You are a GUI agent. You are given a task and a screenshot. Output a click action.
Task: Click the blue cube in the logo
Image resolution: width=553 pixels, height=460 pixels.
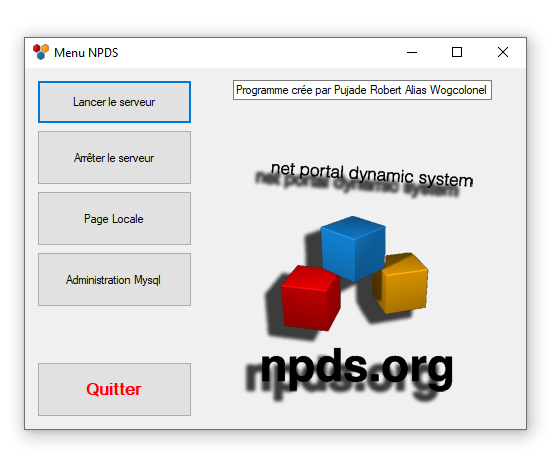point(353,248)
